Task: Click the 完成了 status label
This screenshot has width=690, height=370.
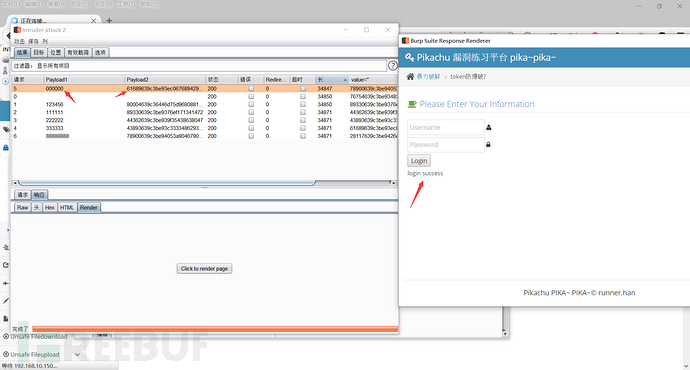Action: [20, 329]
